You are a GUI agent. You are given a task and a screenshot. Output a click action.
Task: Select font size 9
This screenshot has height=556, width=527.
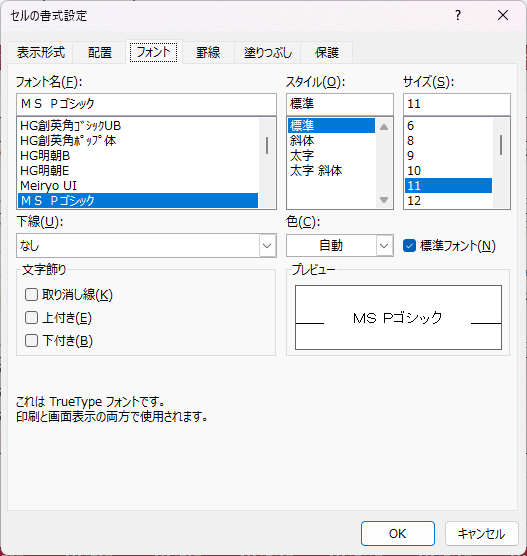[448, 156]
